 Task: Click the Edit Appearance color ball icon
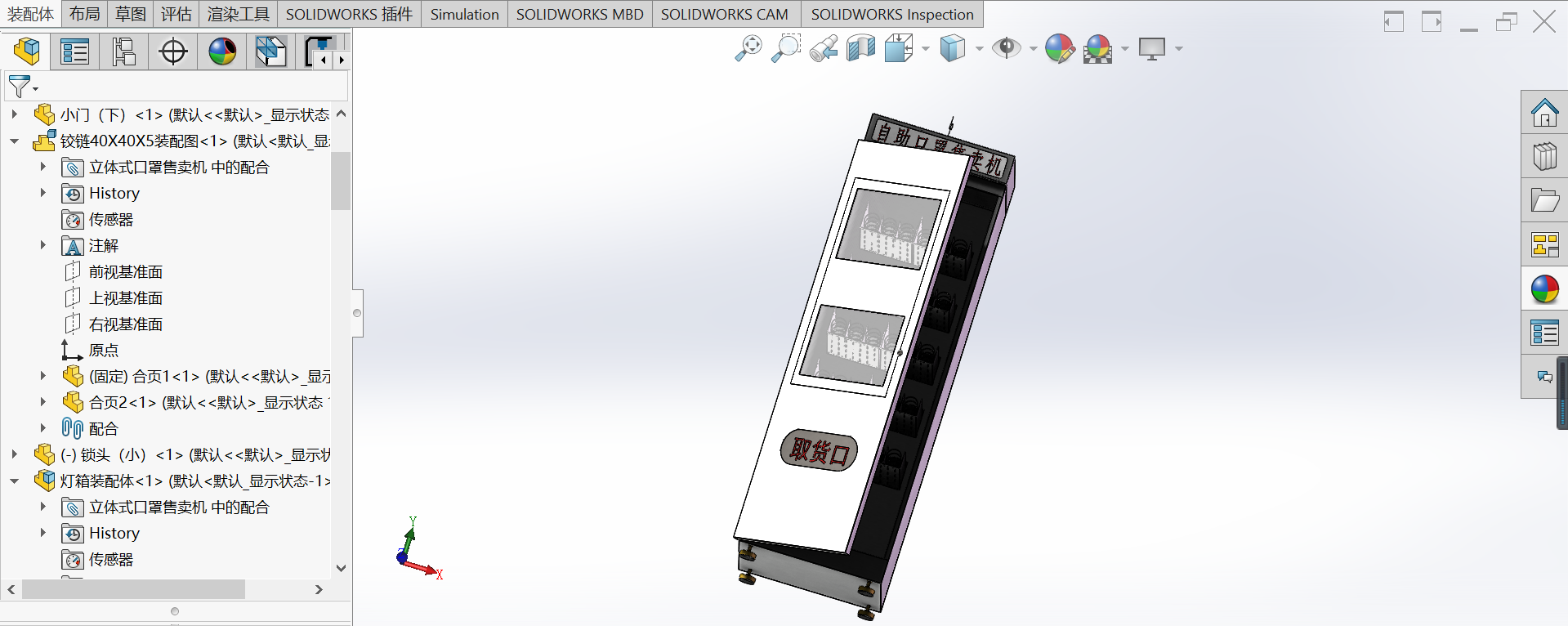coord(1060,48)
